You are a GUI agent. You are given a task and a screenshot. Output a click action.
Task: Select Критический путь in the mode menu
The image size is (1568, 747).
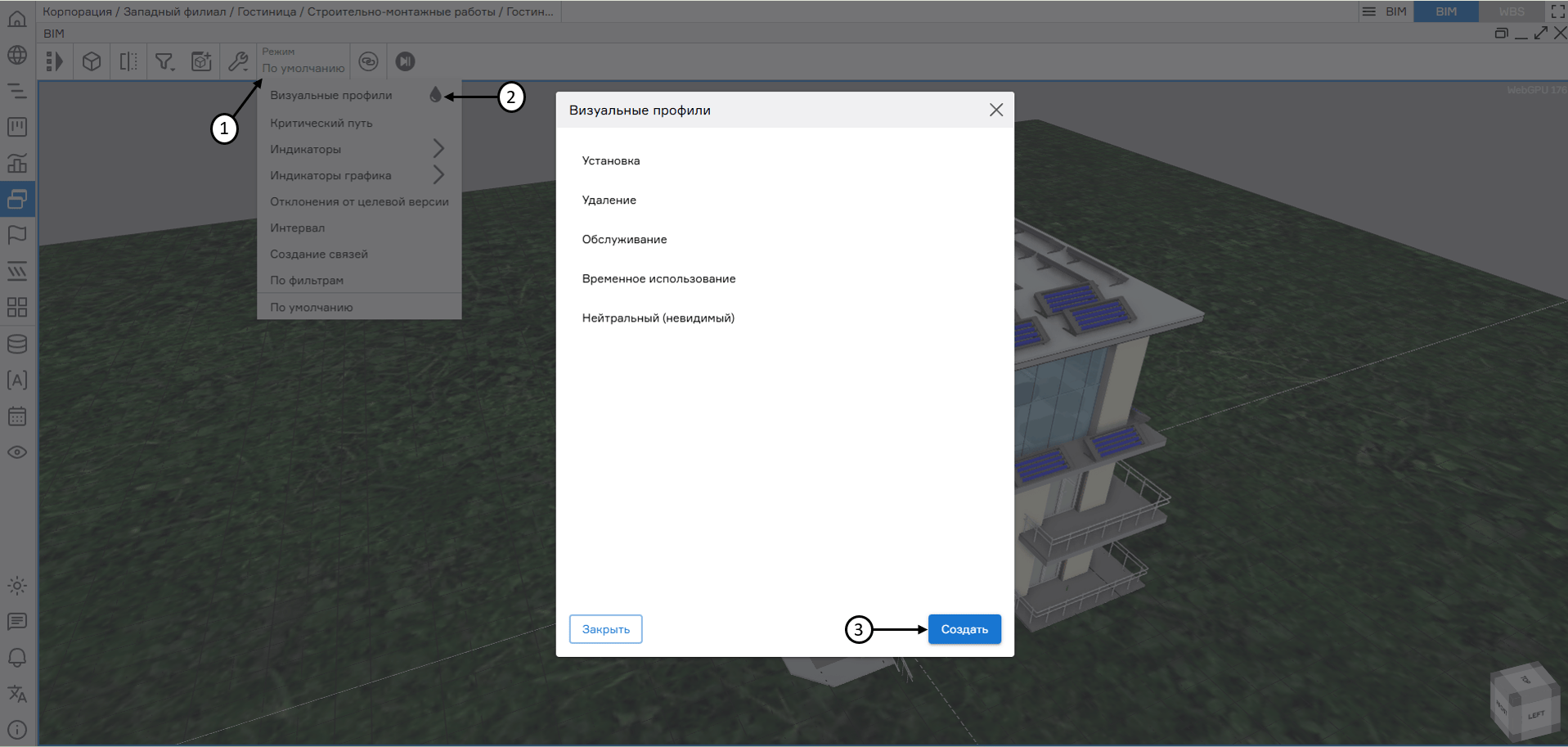click(321, 122)
